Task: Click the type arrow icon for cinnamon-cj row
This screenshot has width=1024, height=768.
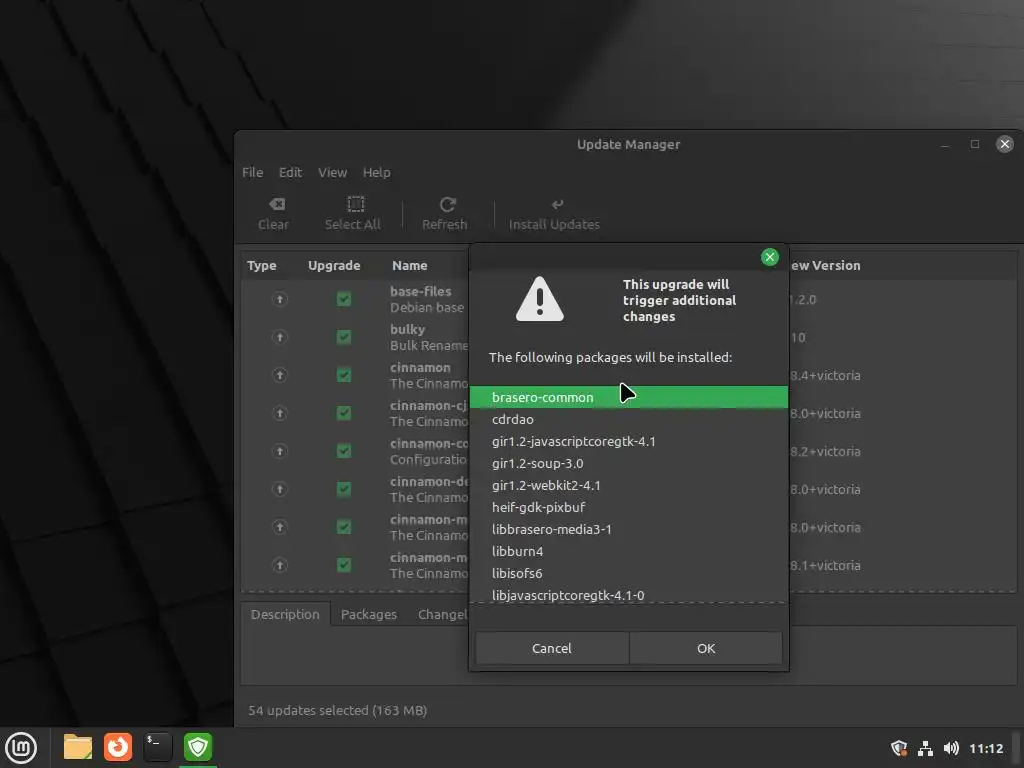Action: coord(280,413)
